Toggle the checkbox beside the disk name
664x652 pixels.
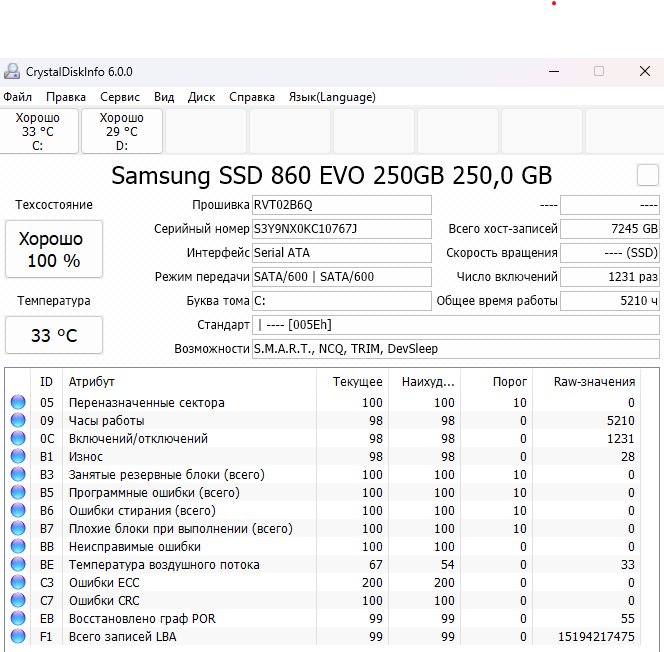tap(648, 176)
